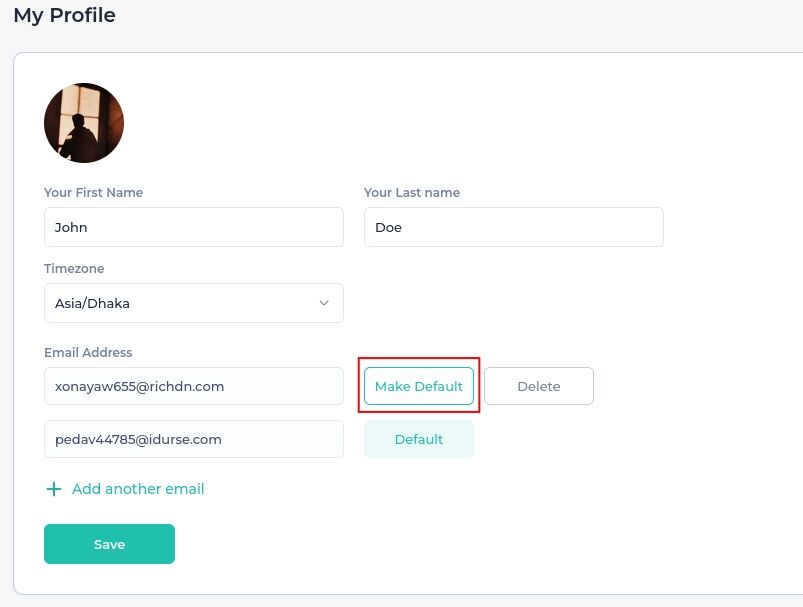This screenshot has height=607, width=803.
Task: Click the Your Last name label
Action: click(x=412, y=193)
